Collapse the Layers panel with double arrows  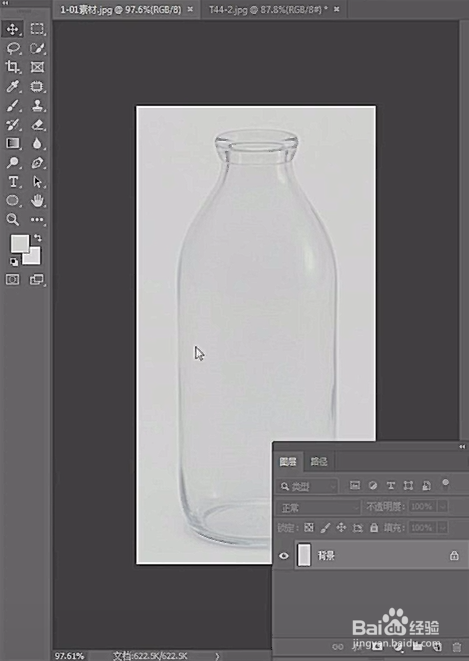pyautogui.click(x=462, y=446)
